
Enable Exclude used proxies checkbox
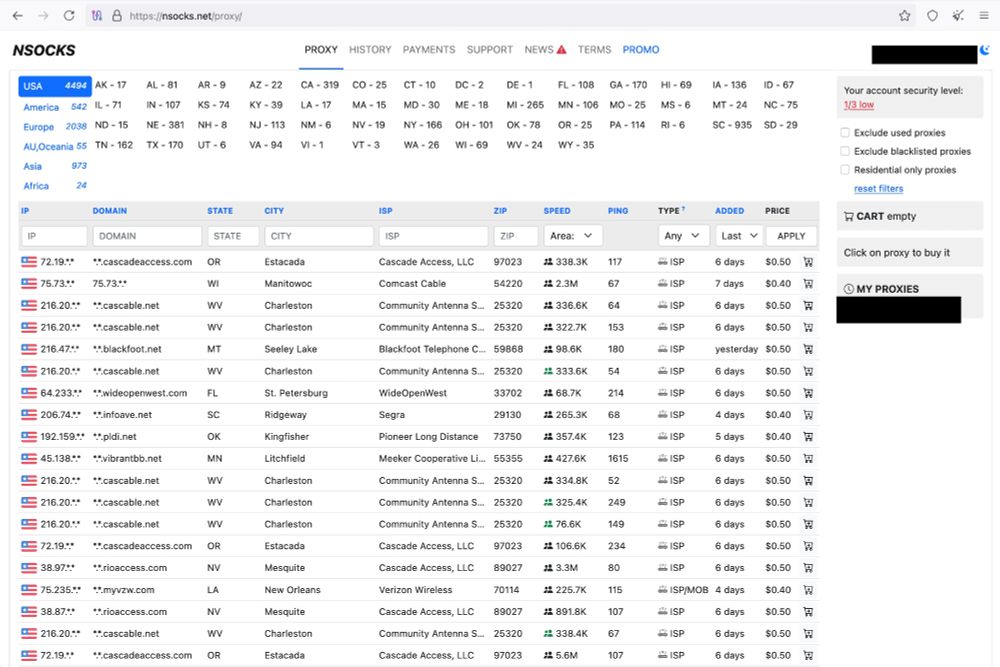(845, 133)
